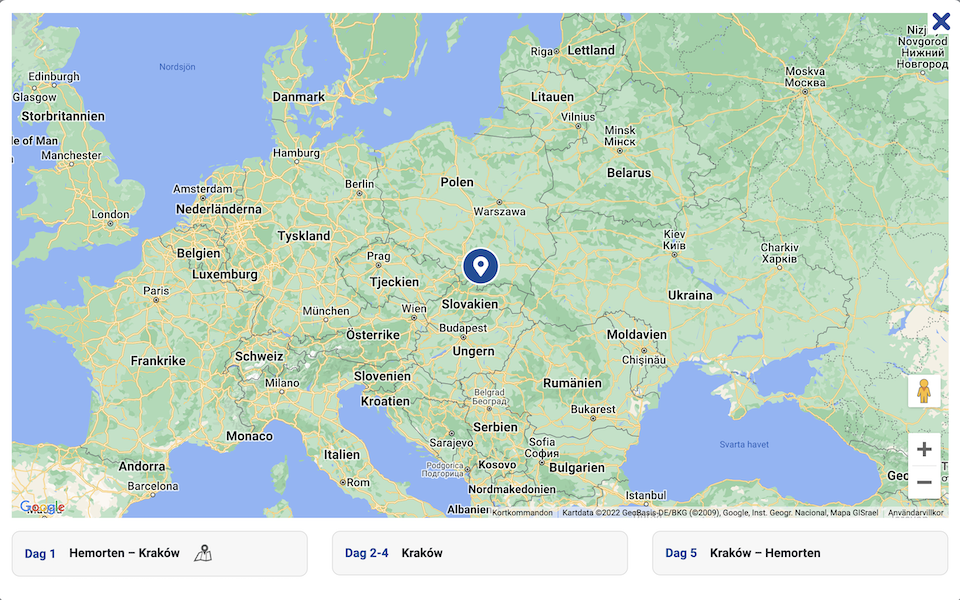The width and height of the screenshot is (960, 600).
Task: Click the Berlin label on map
Action: coord(359,184)
